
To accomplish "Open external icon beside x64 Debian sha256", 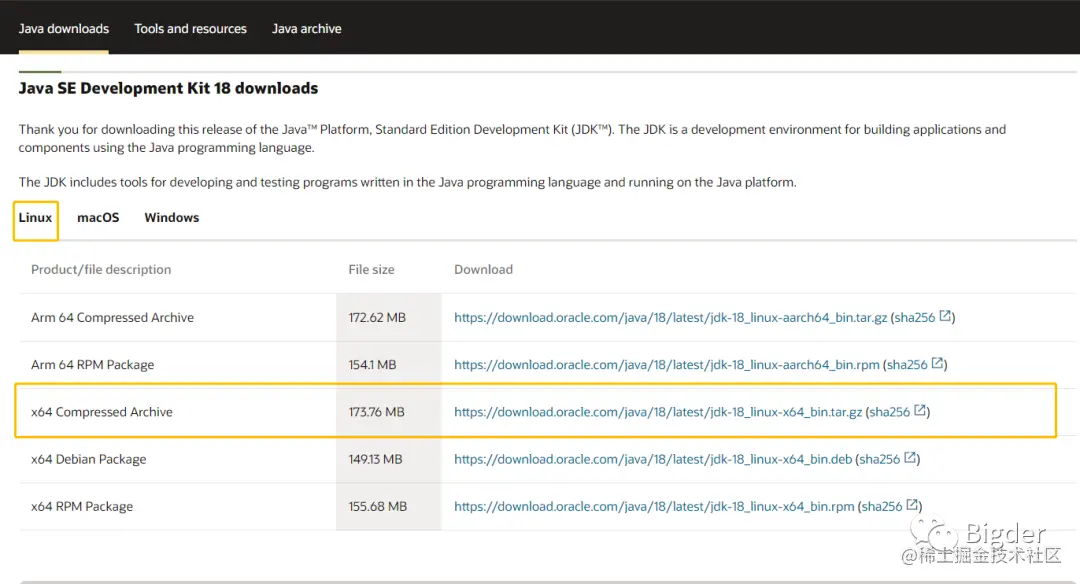I will click(x=911, y=458).
